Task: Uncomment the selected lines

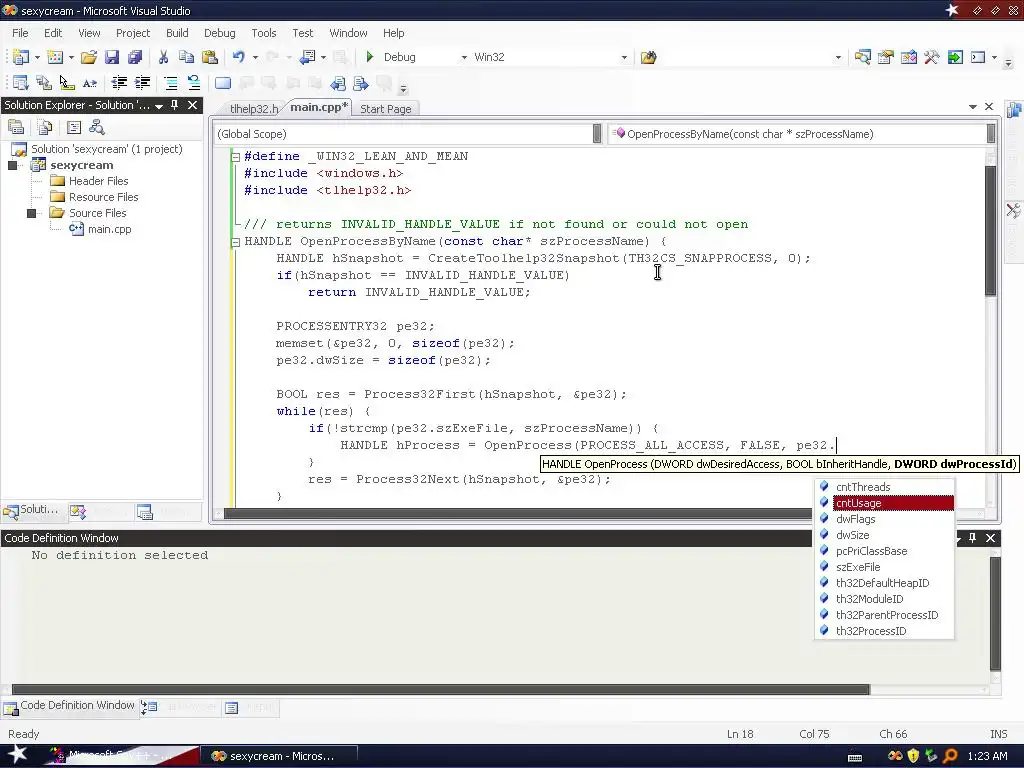Action: click(194, 83)
